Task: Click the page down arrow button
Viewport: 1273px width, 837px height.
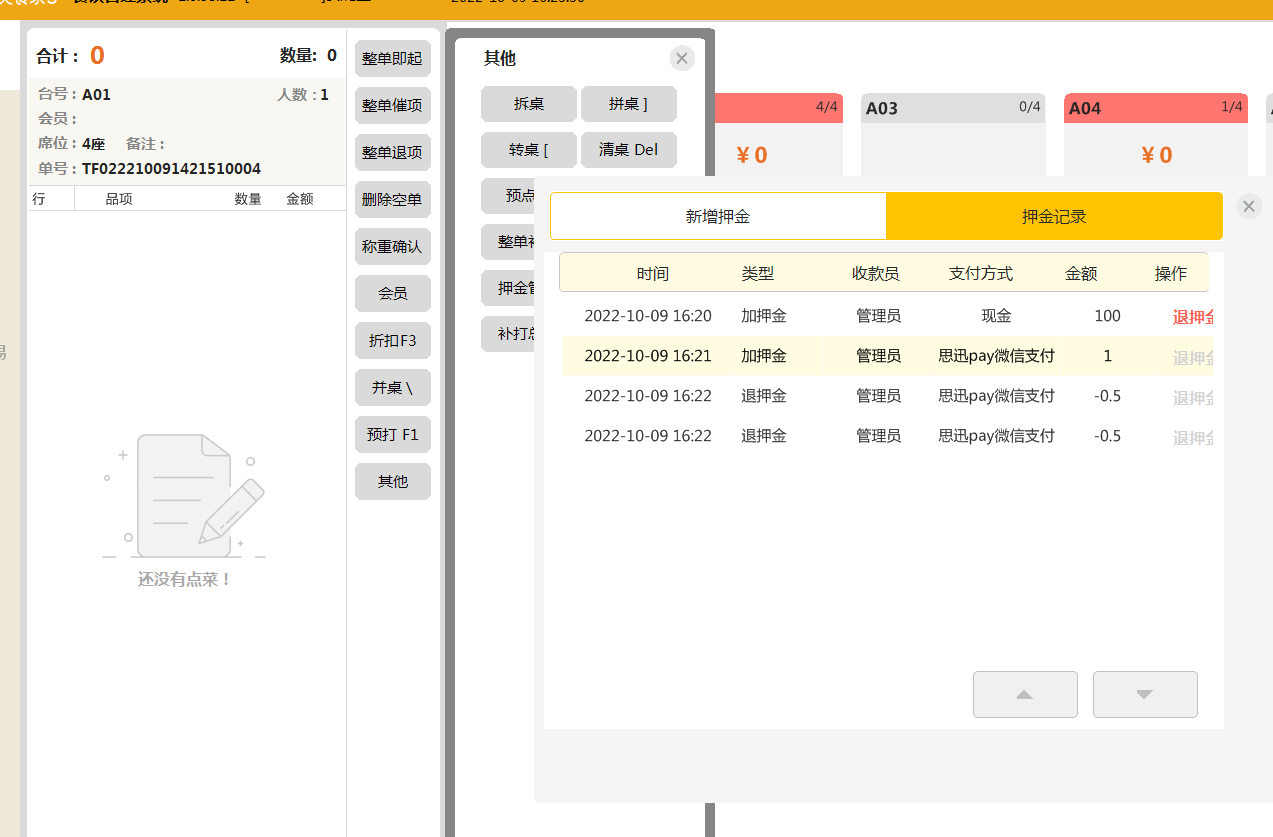Action: click(1145, 694)
